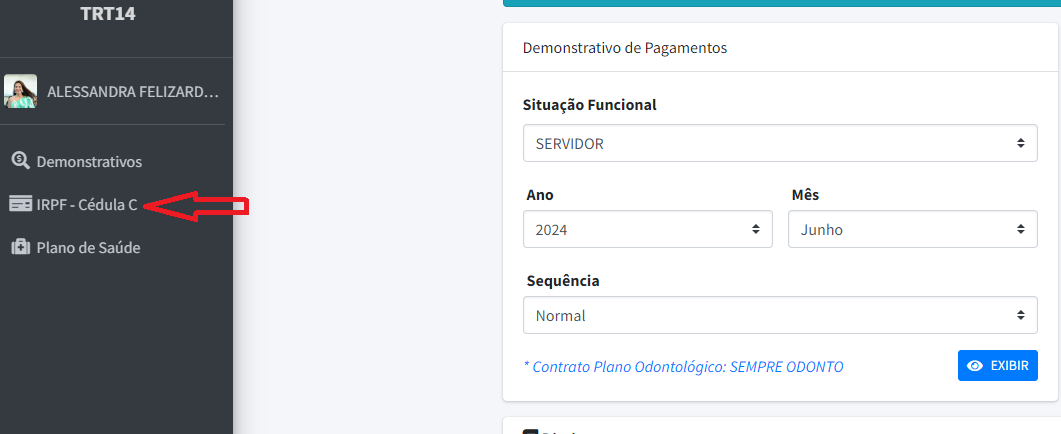Click the eye icon on EXIBIR button
Image resolution: width=1061 pixels, height=434 pixels.
pos(975,366)
